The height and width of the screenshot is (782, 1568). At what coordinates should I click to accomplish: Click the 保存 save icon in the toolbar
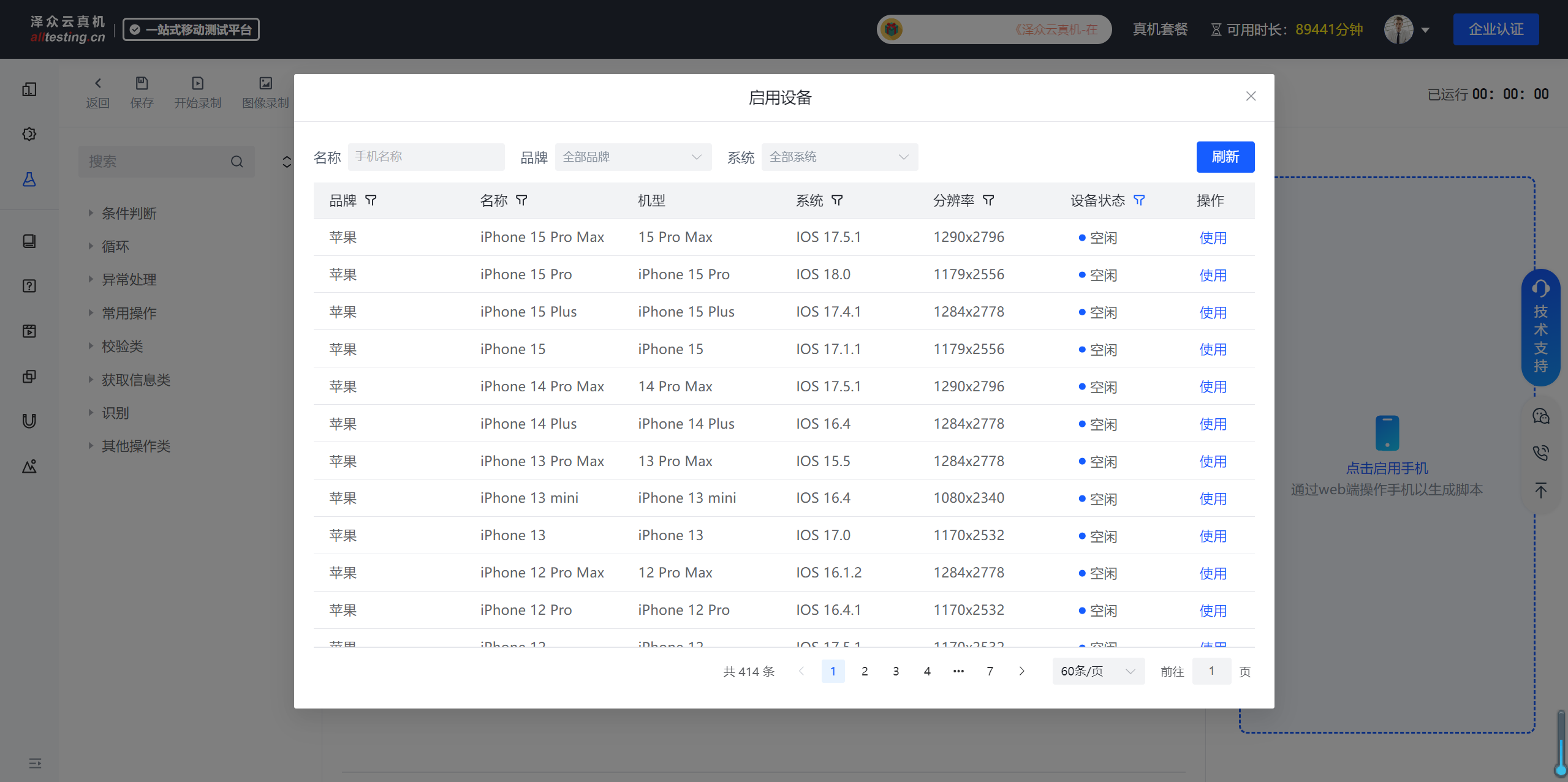[x=142, y=83]
